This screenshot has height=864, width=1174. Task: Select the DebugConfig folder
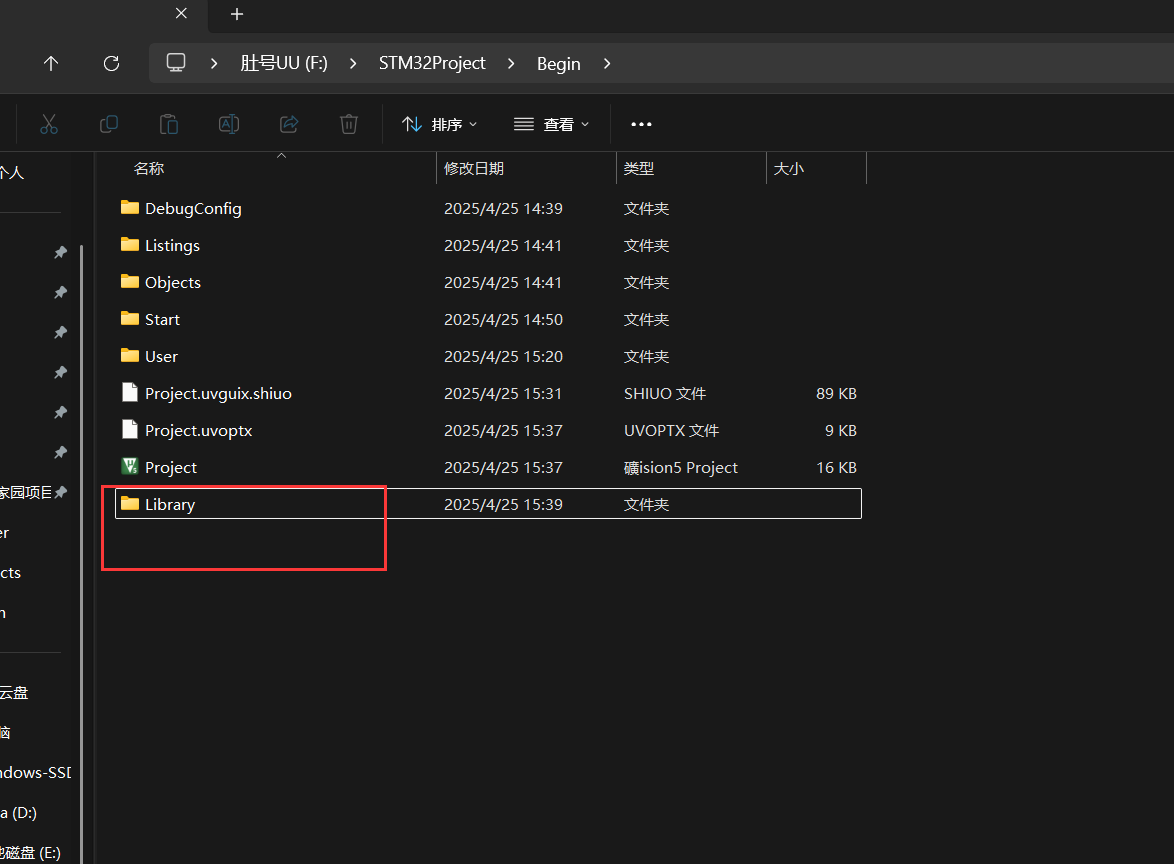click(x=488, y=208)
